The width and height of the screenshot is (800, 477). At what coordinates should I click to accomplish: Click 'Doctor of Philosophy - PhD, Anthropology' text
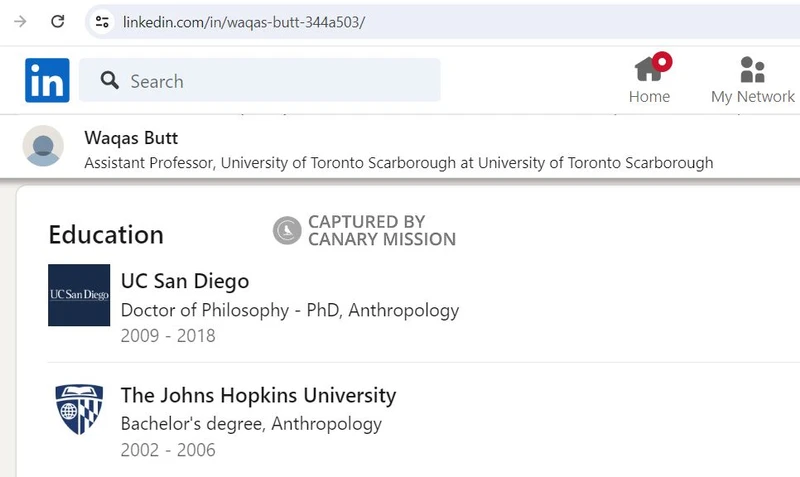[290, 310]
